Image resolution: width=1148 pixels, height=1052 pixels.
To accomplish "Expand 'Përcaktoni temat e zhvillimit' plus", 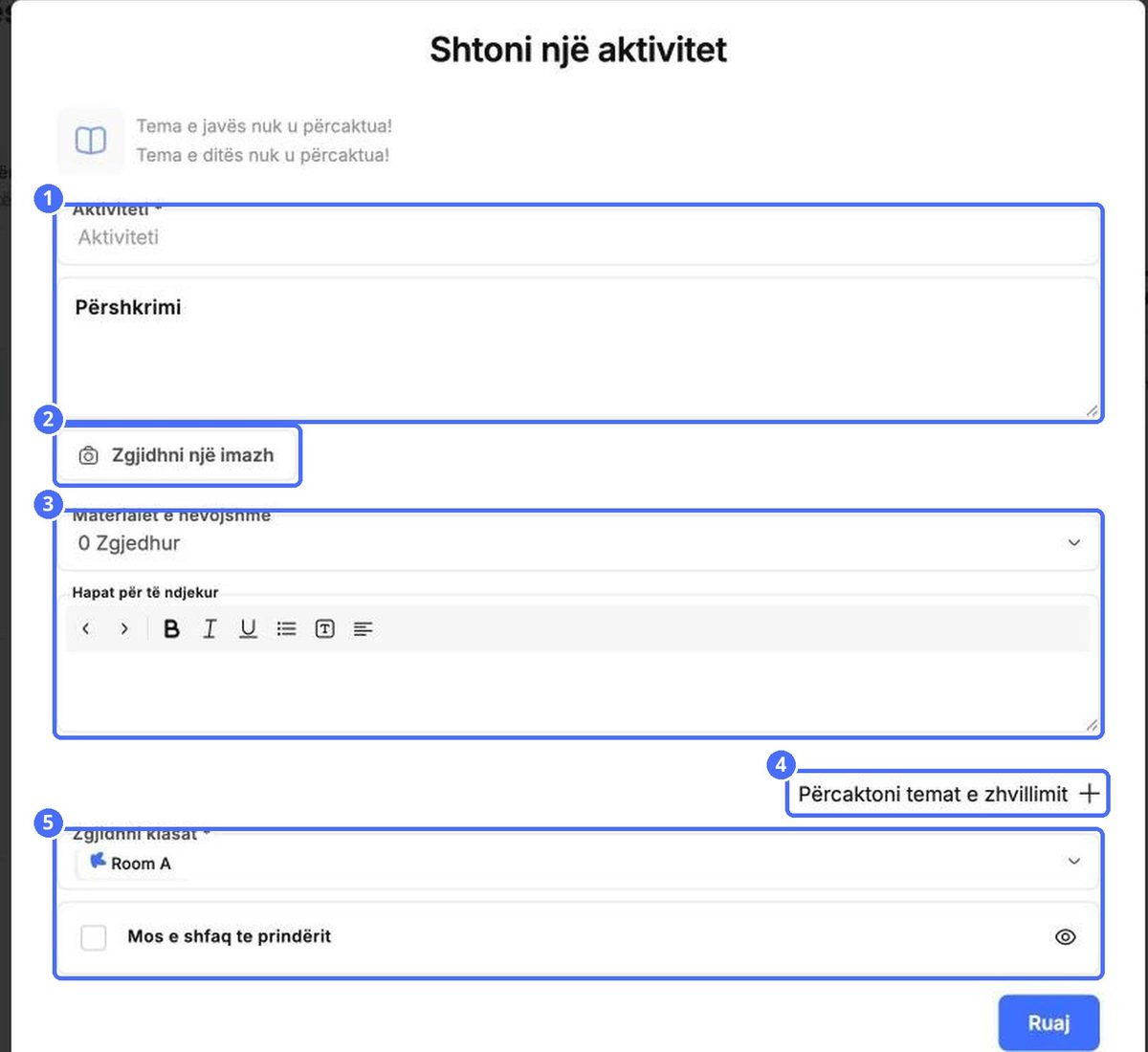I will (1089, 793).
